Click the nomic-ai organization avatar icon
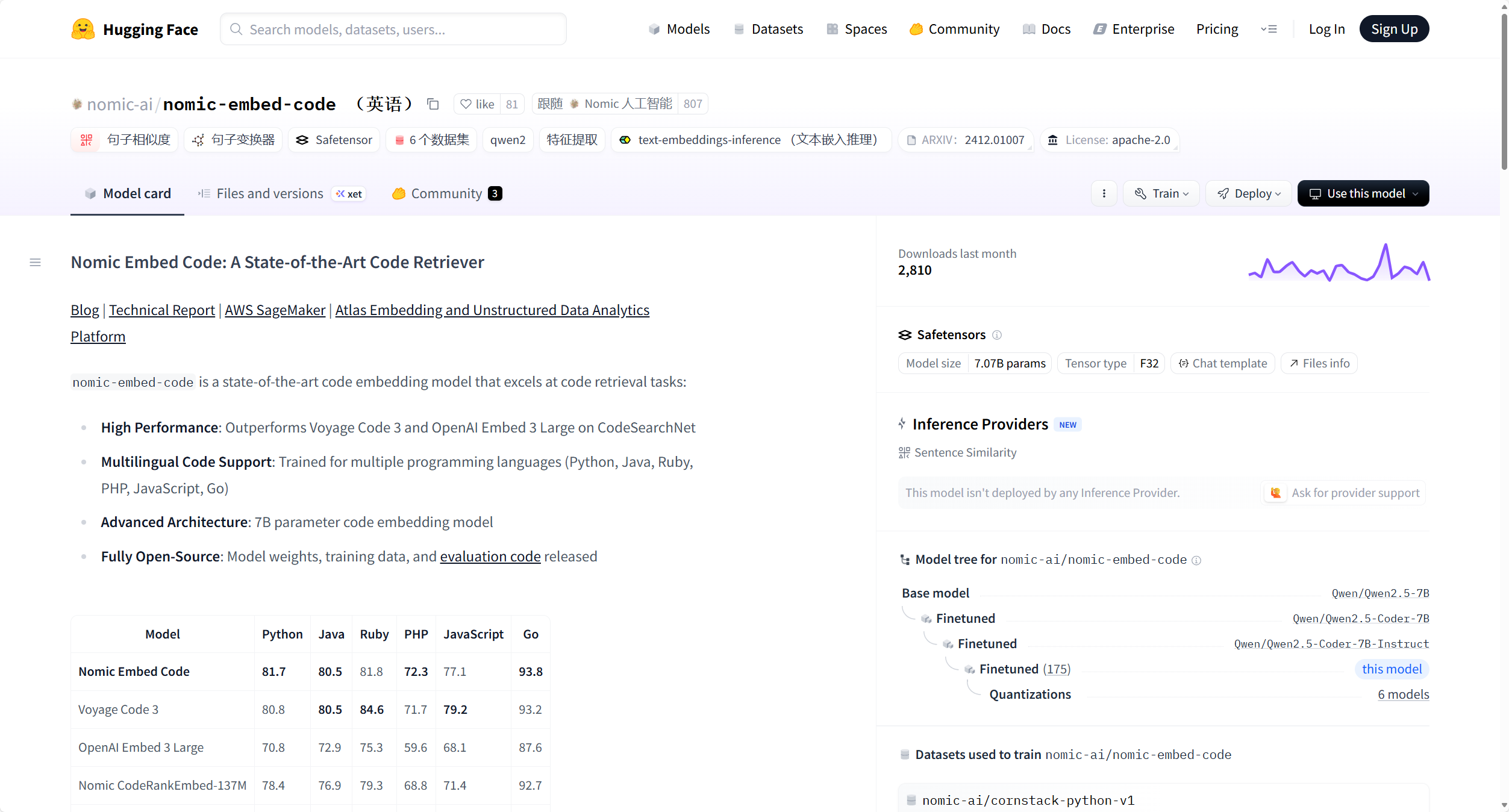This screenshot has width=1509, height=812. (77, 104)
